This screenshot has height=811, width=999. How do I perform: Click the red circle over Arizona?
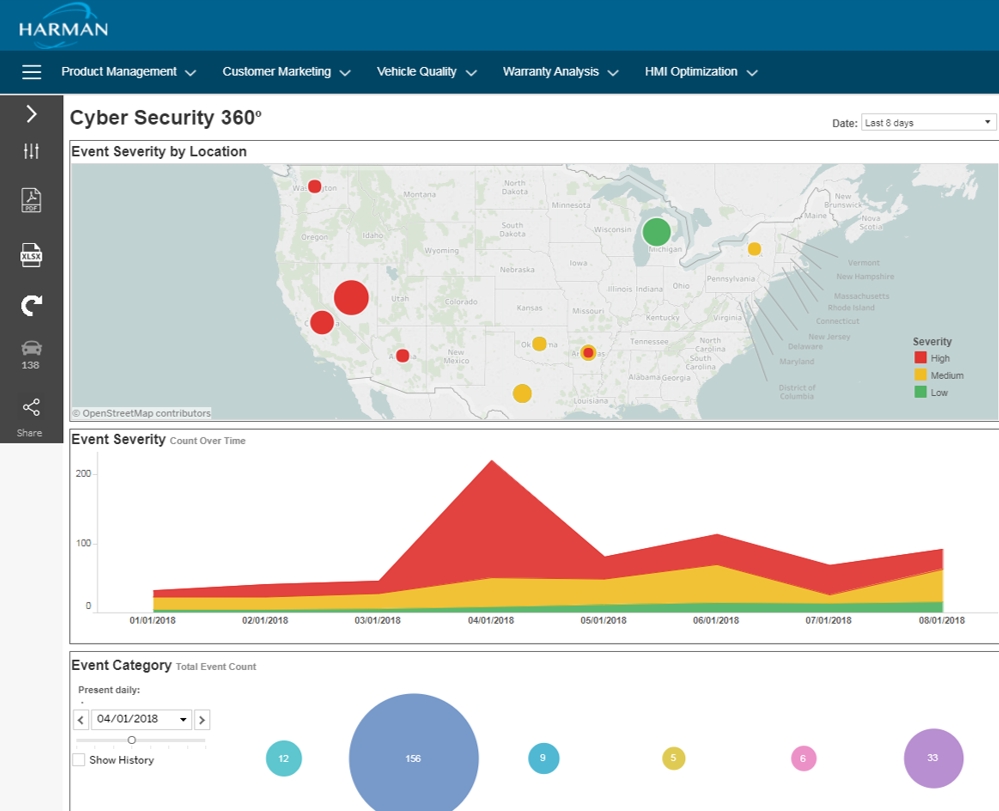coord(403,355)
